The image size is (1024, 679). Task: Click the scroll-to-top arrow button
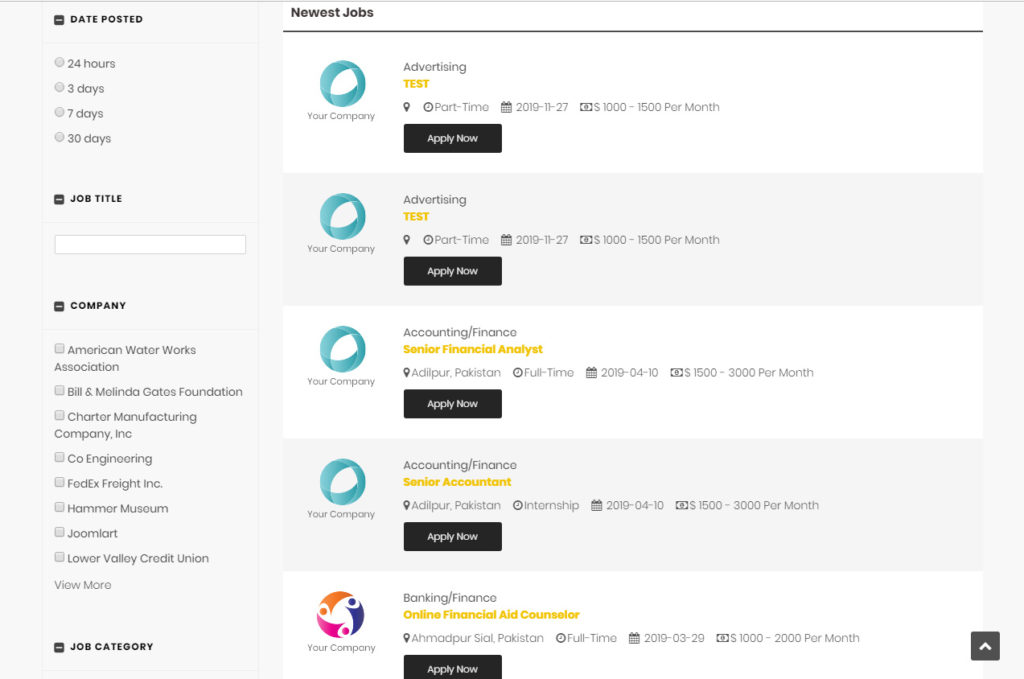[x=985, y=646]
